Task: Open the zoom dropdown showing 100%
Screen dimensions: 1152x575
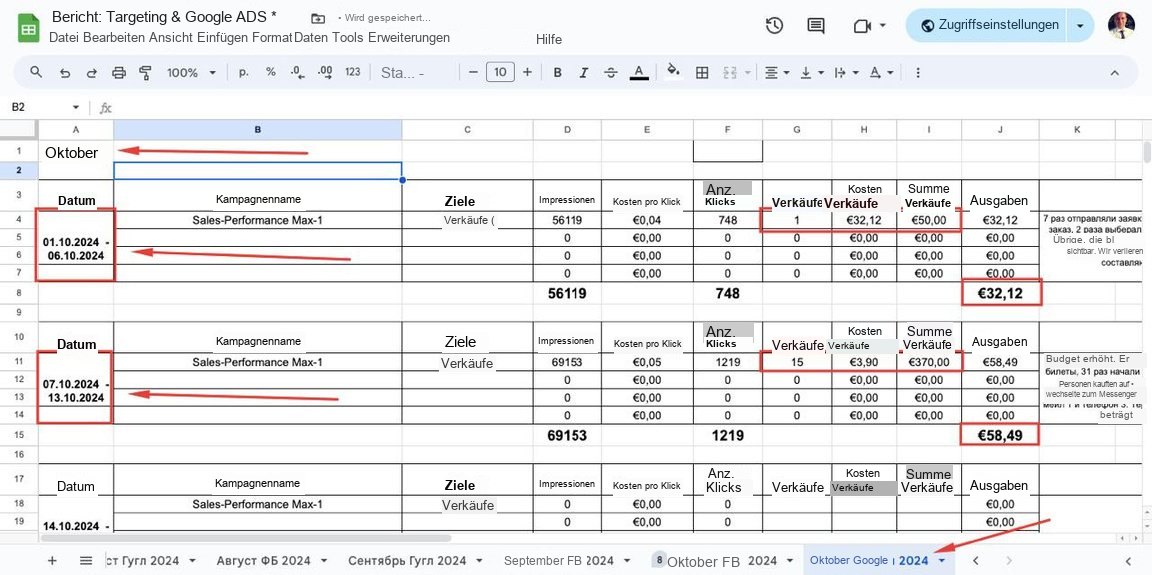Action: pos(191,73)
